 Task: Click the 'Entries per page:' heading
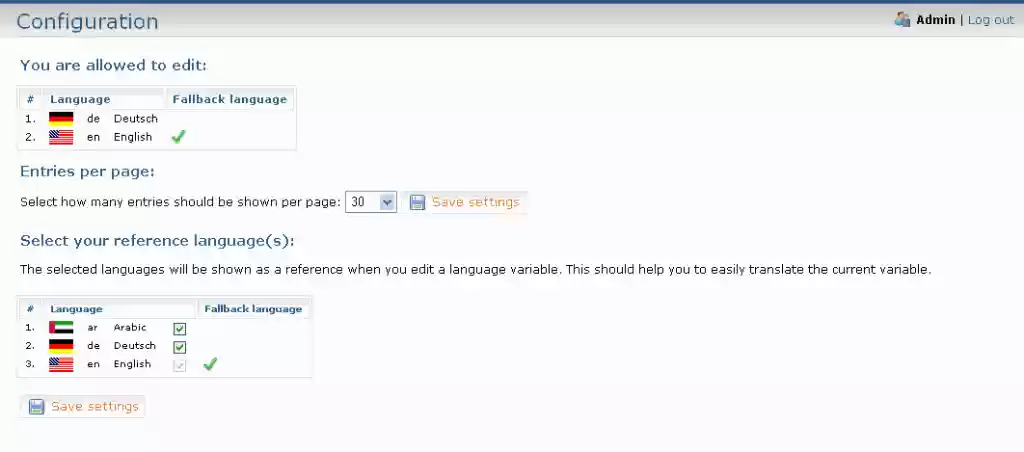88,172
